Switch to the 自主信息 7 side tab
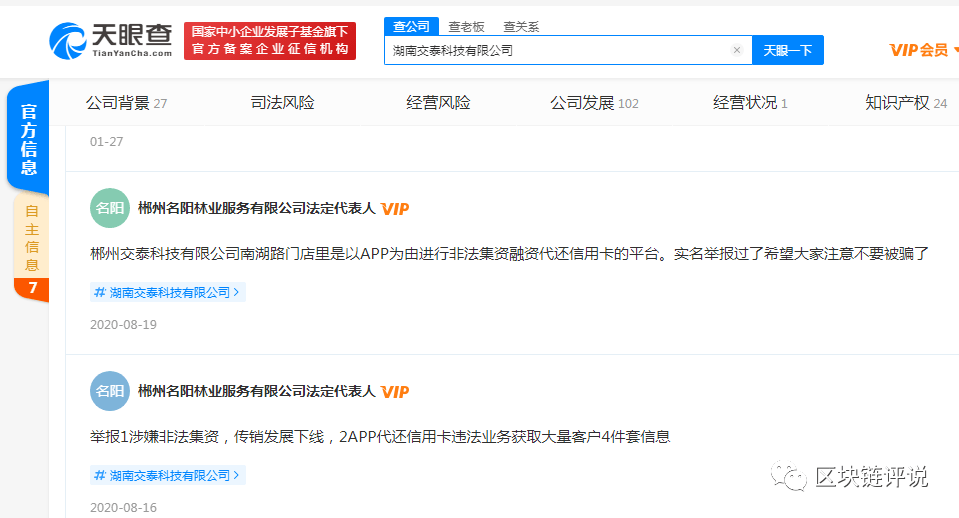The image size is (959, 518). pos(32,248)
